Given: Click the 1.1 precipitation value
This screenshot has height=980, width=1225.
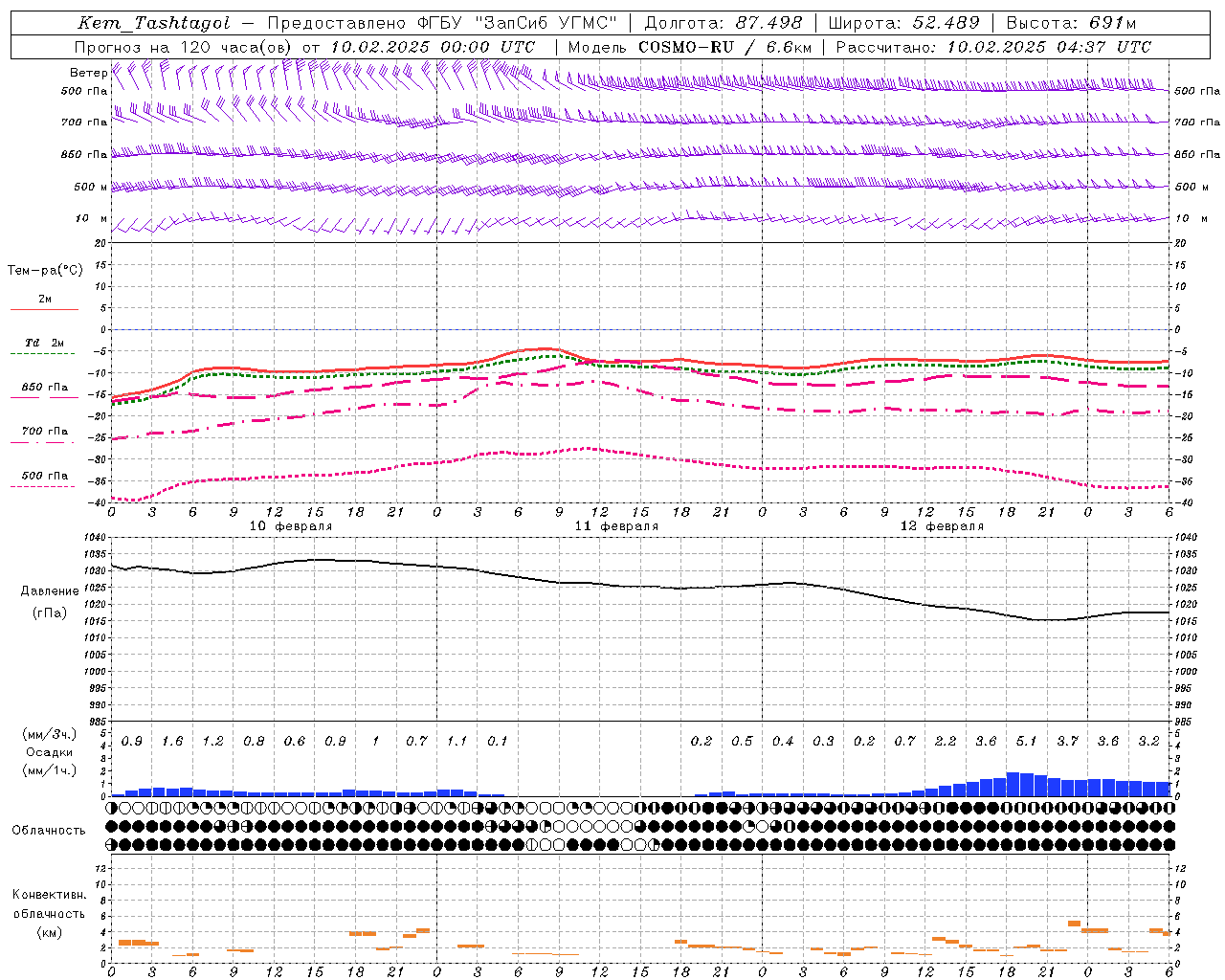Looking at the screenshot, I should 457,742.
